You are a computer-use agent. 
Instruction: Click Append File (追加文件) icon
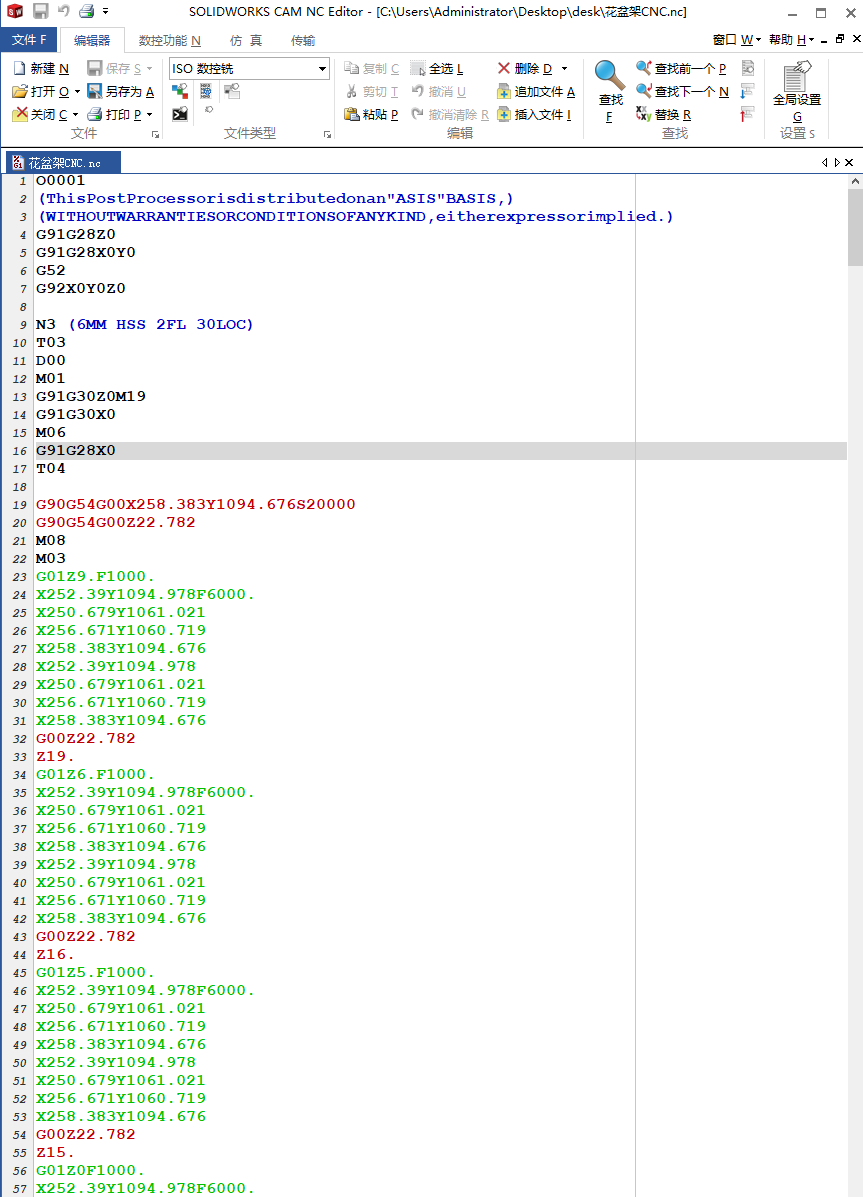point(503,92)
